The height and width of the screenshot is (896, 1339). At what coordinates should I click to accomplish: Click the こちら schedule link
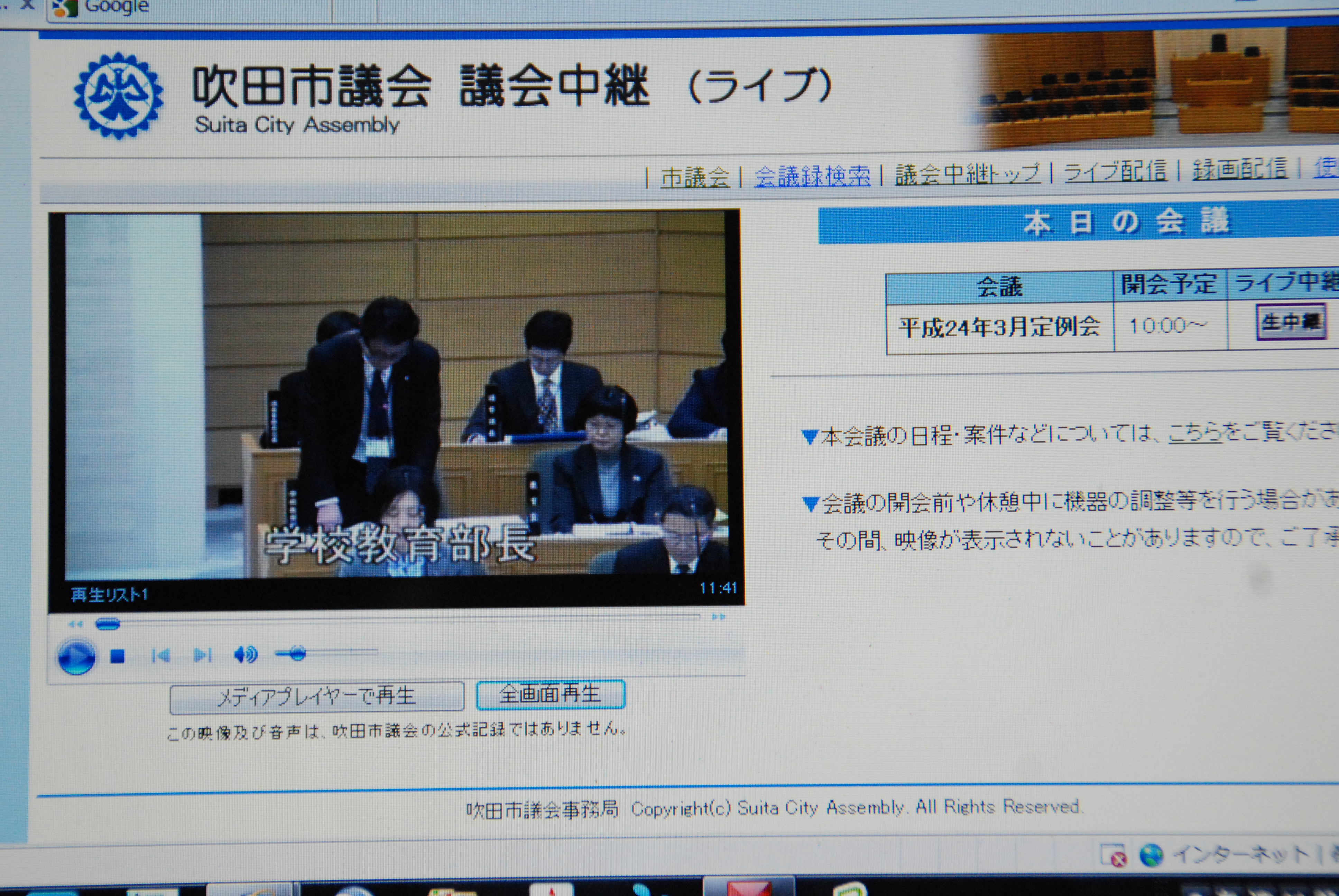coord(1195,432)
